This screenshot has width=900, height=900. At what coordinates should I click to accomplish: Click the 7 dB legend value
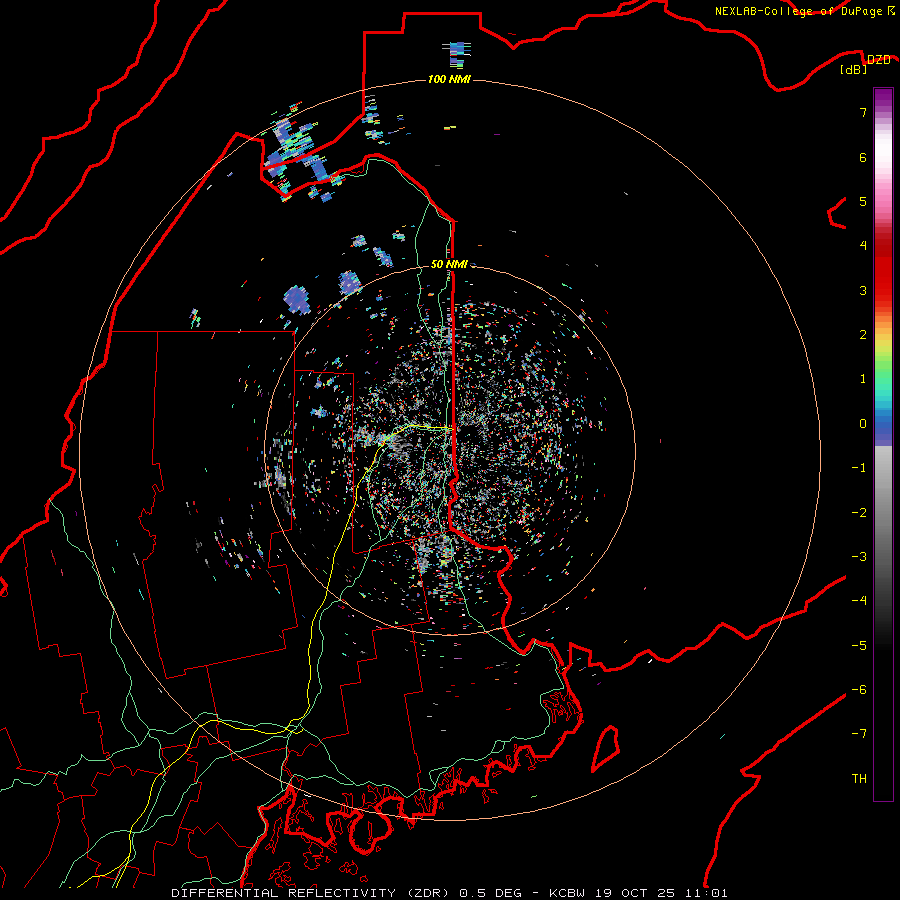(863, 112)
